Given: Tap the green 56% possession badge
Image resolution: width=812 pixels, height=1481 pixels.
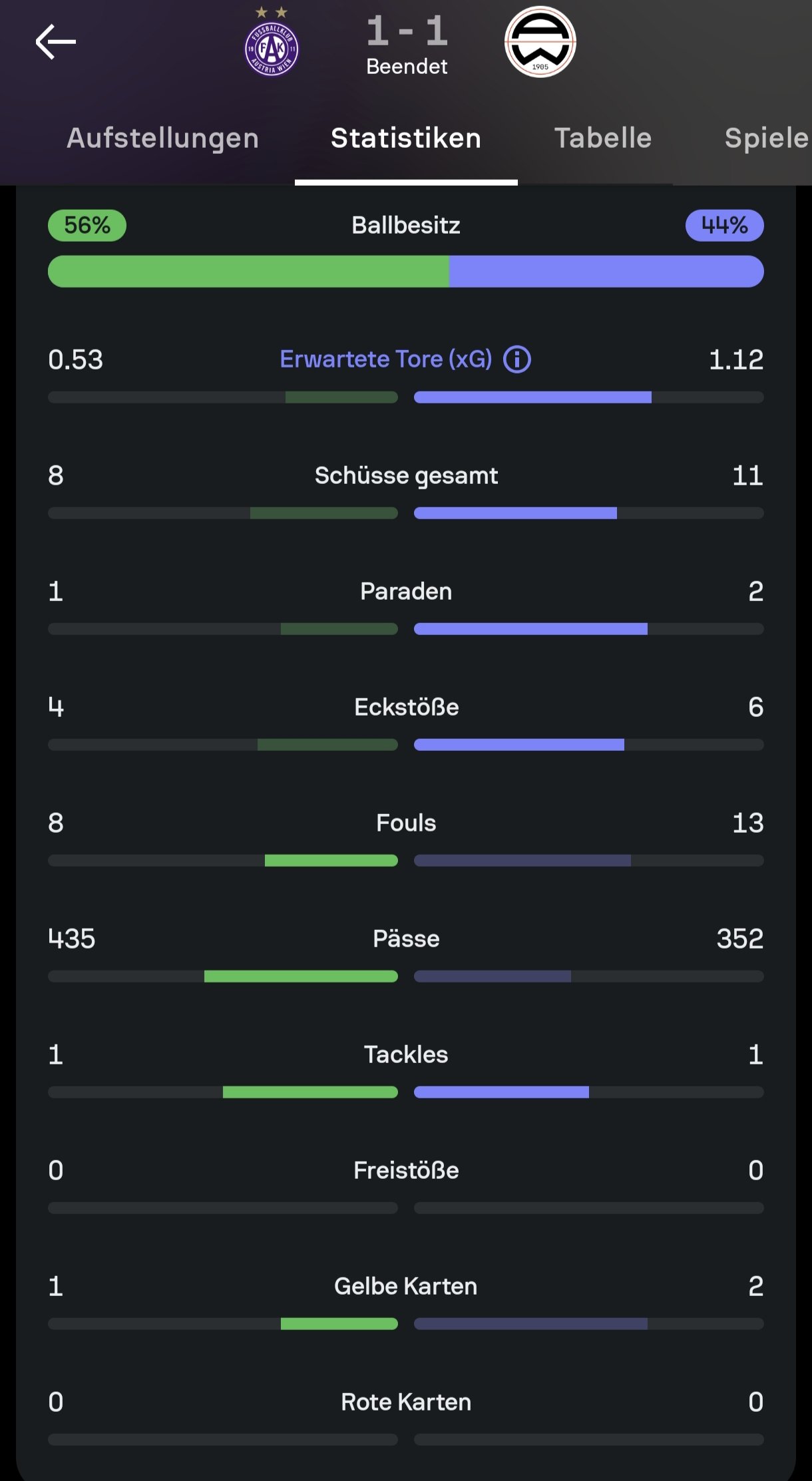Looking at the screenshot, I should [x=87, y=225].
